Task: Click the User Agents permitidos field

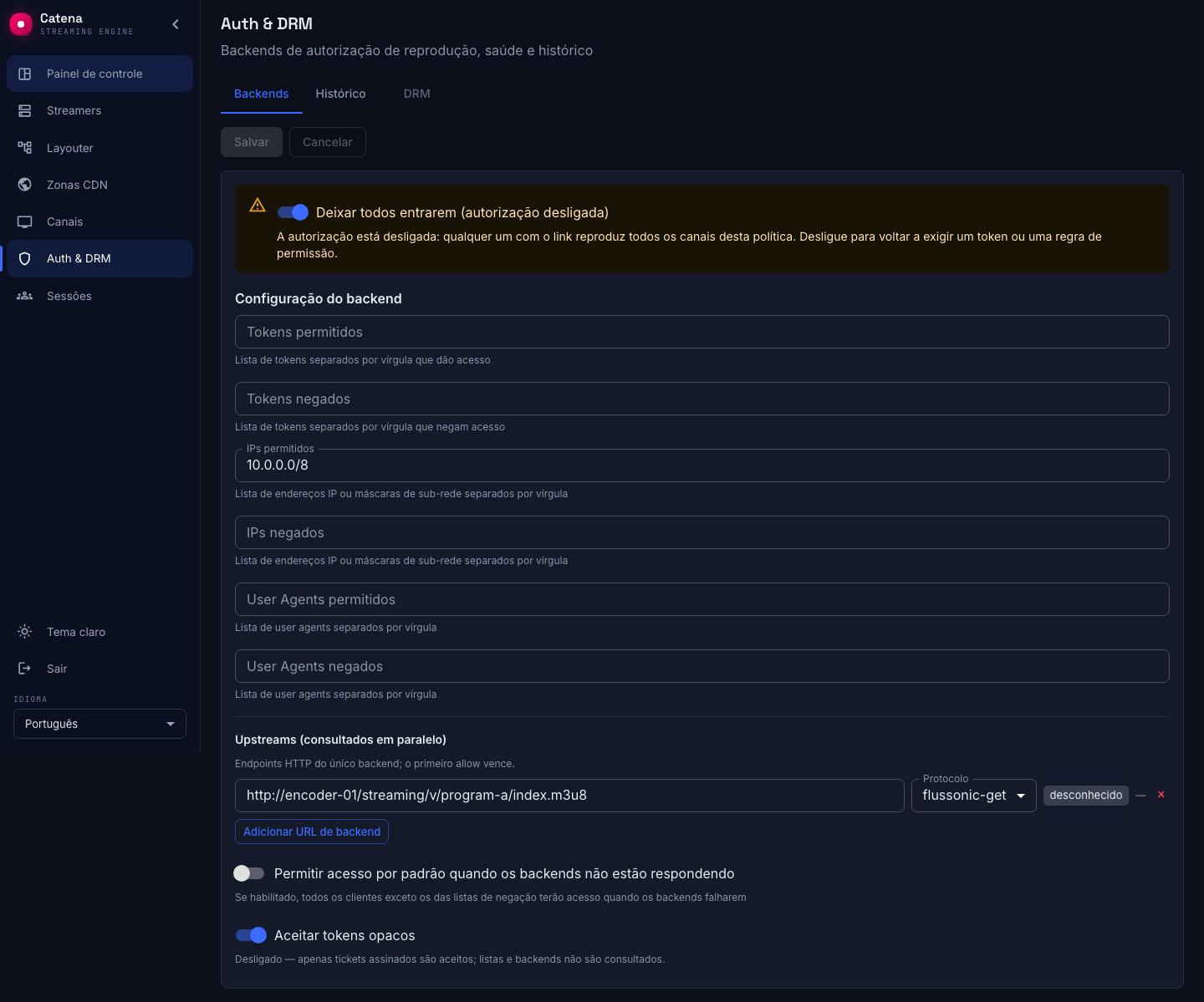Action: [702, 599]
